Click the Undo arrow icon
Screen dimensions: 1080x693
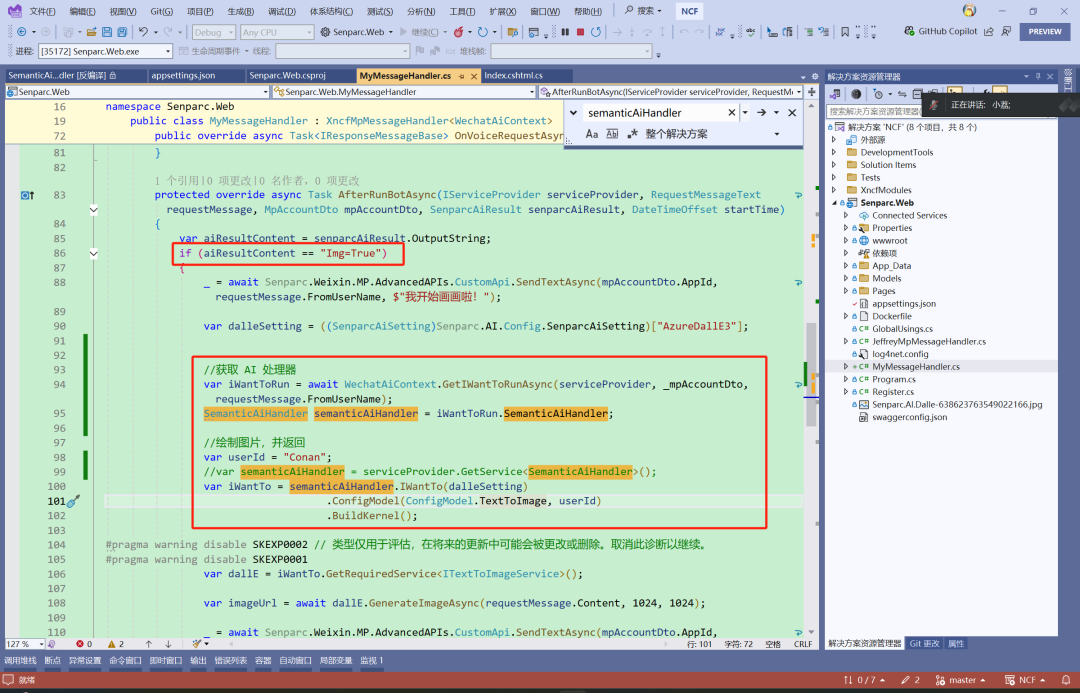(x=143, y=32)
